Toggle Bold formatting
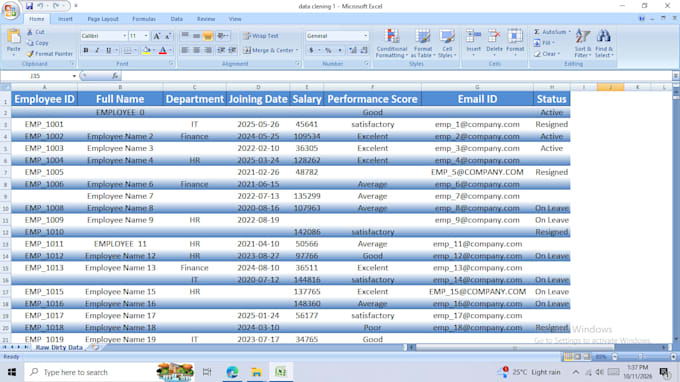Image resolution: width=680 pixels, height=382 pixels. pos(86,50)
